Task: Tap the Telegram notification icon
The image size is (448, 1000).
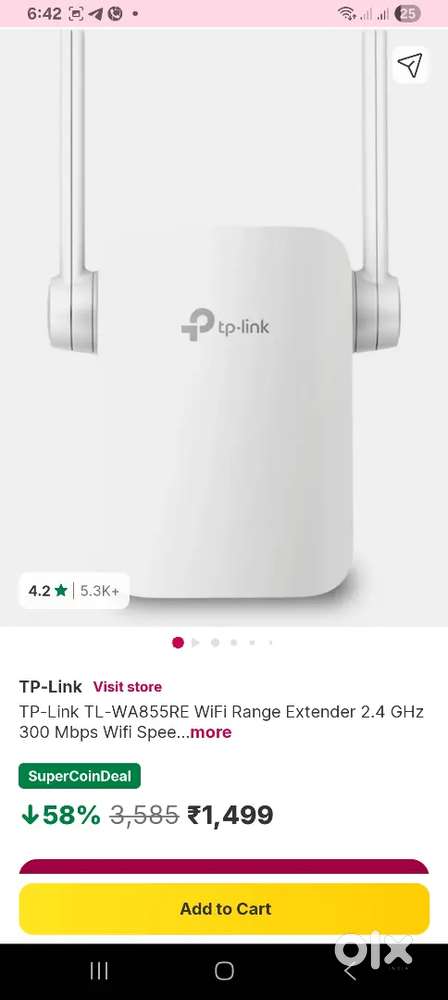Action: [x=96, y=13]
